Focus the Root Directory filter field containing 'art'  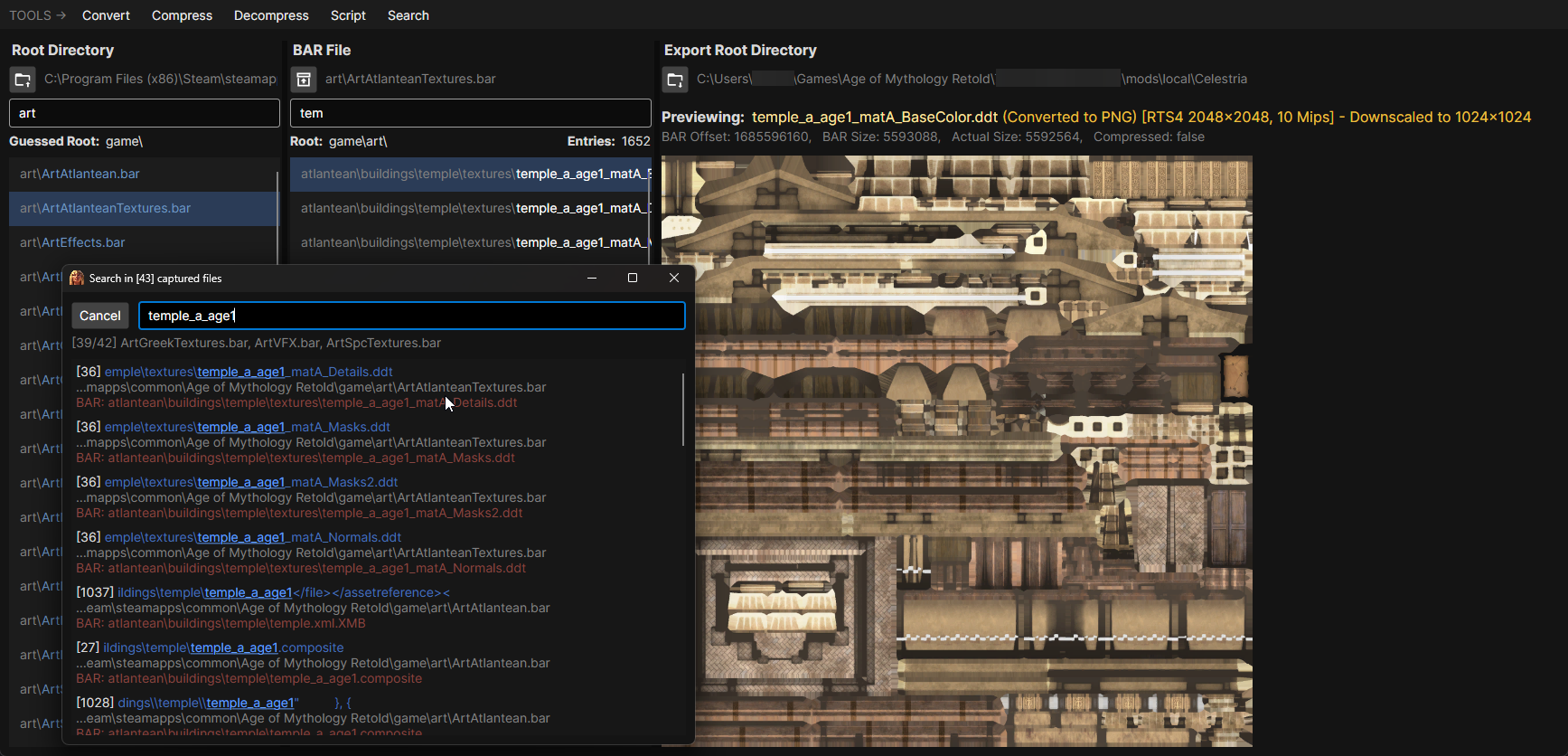[145, 113]
